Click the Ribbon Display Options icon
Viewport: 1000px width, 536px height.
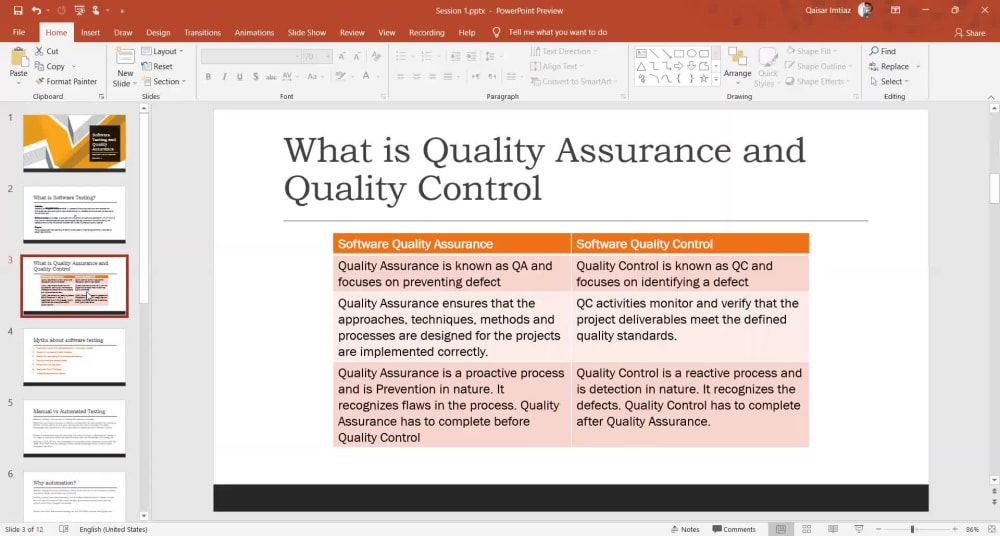pos(895,10)
